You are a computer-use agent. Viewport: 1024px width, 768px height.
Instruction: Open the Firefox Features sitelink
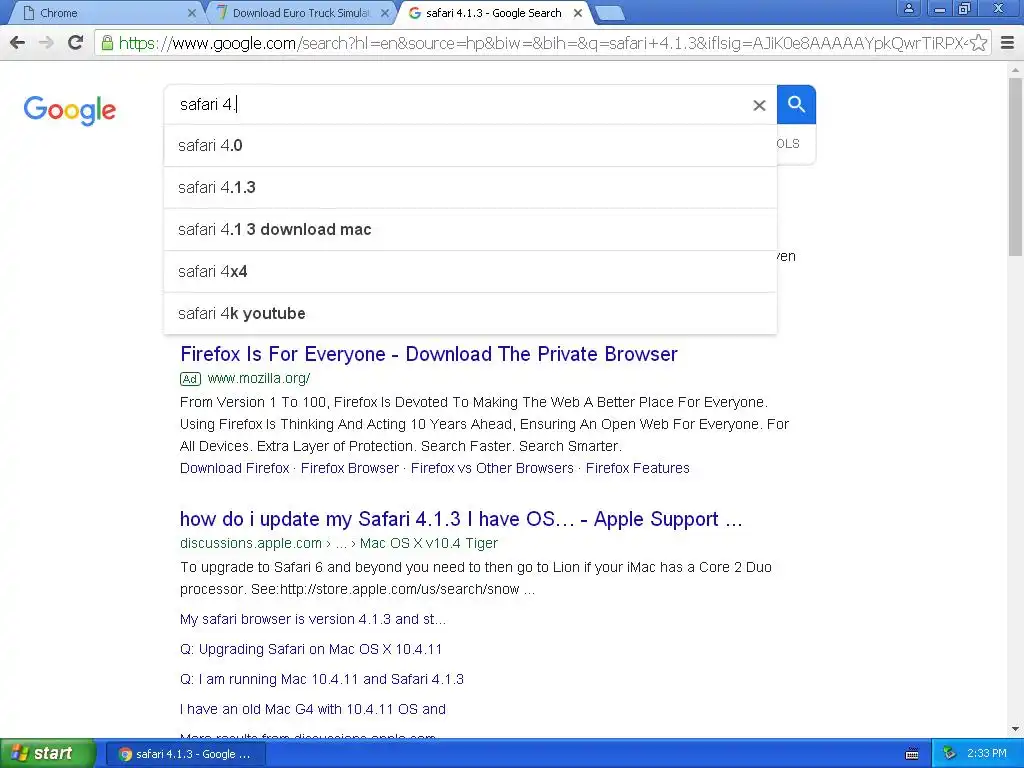click(x=637, y=468)
